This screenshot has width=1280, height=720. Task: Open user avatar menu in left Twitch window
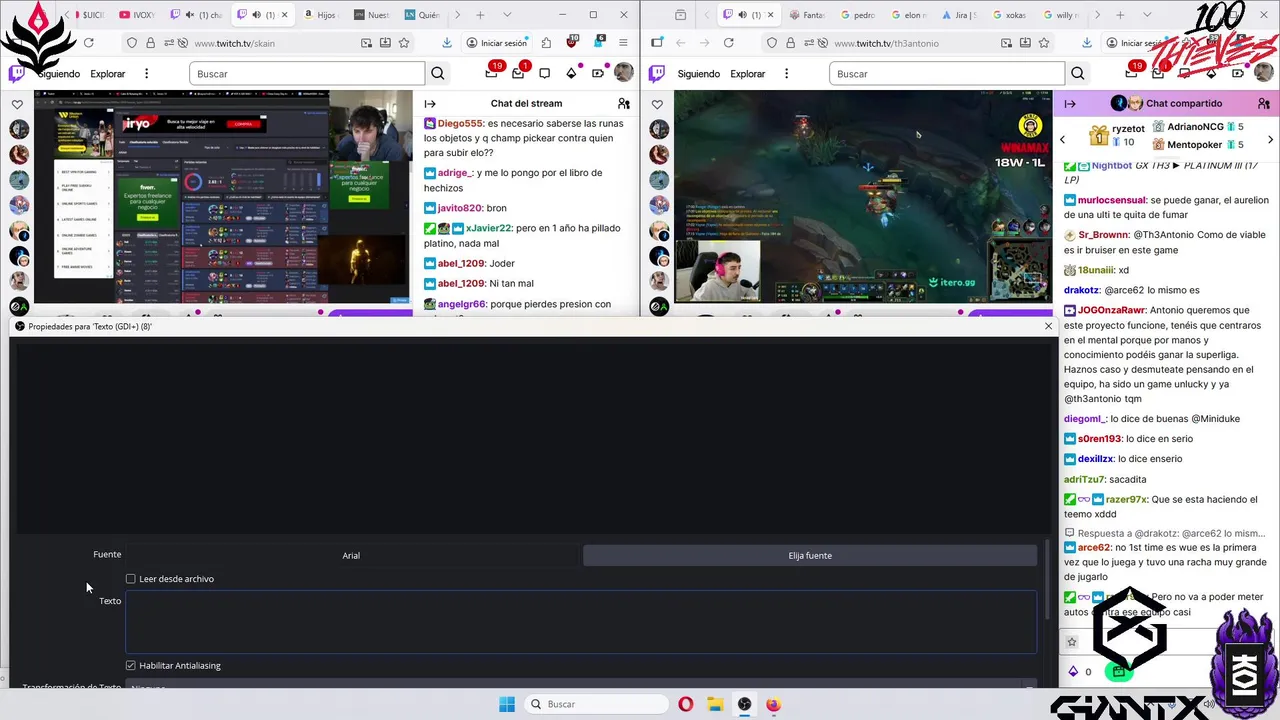pyautogui.click(x=623, y=73)
